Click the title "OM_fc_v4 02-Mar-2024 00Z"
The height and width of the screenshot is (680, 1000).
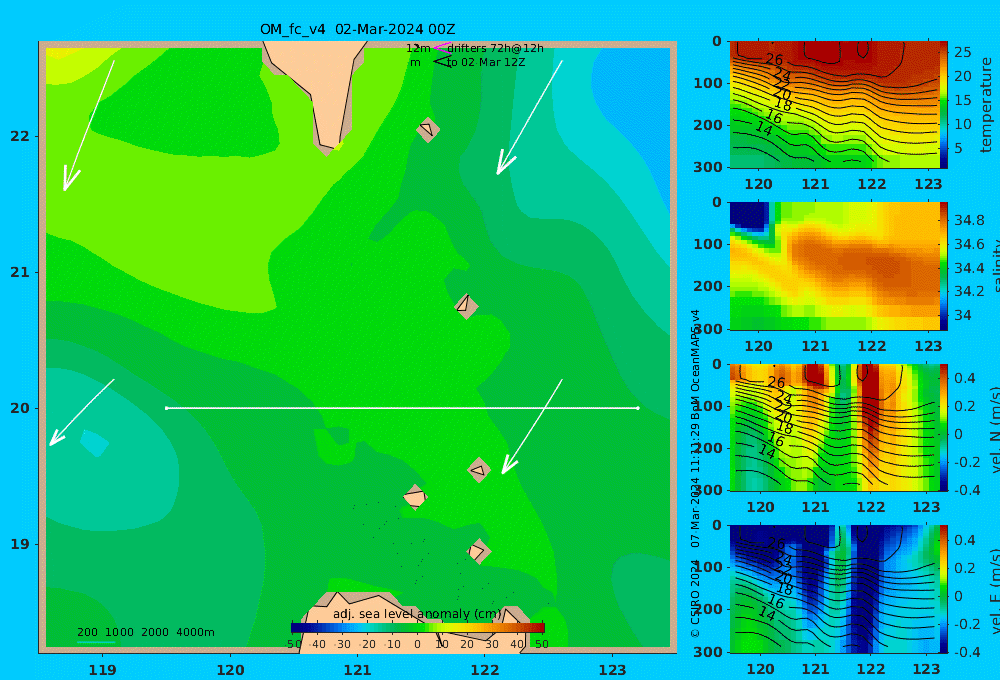click(x=357, y=29)
